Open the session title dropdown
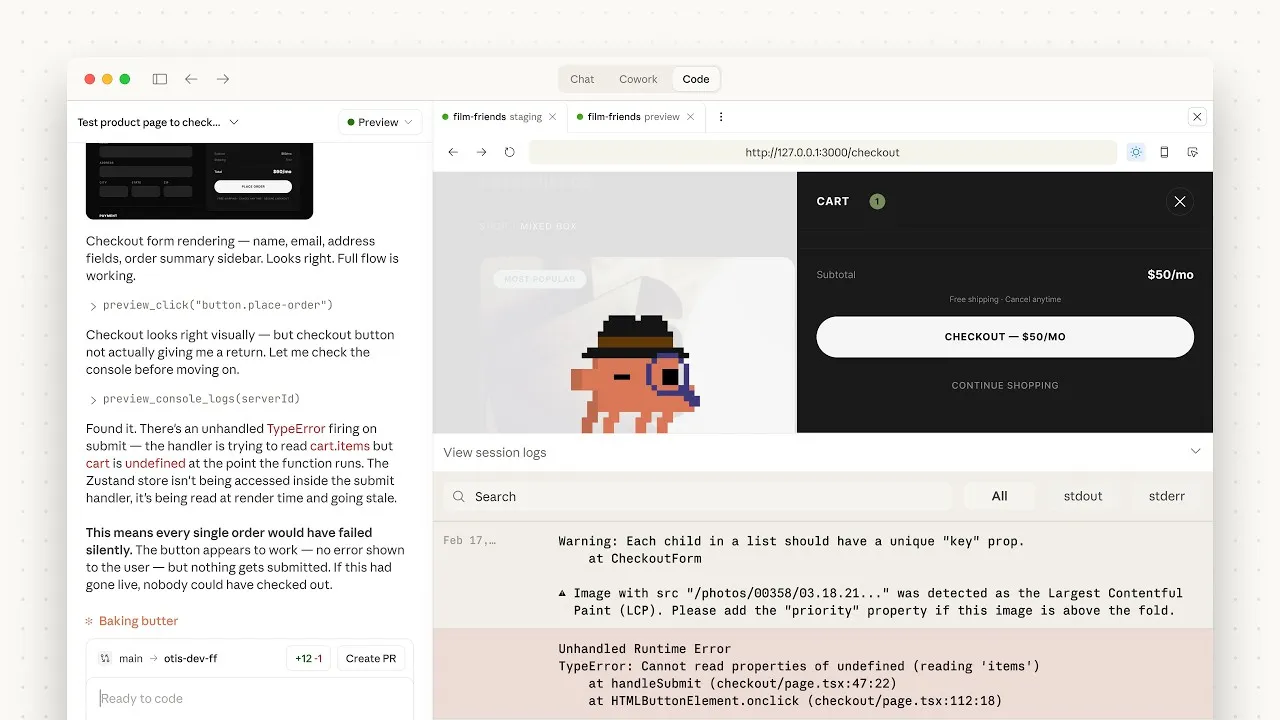This screenshot has height=720, width=1280. pyautogui.click(x=158, y=122)
